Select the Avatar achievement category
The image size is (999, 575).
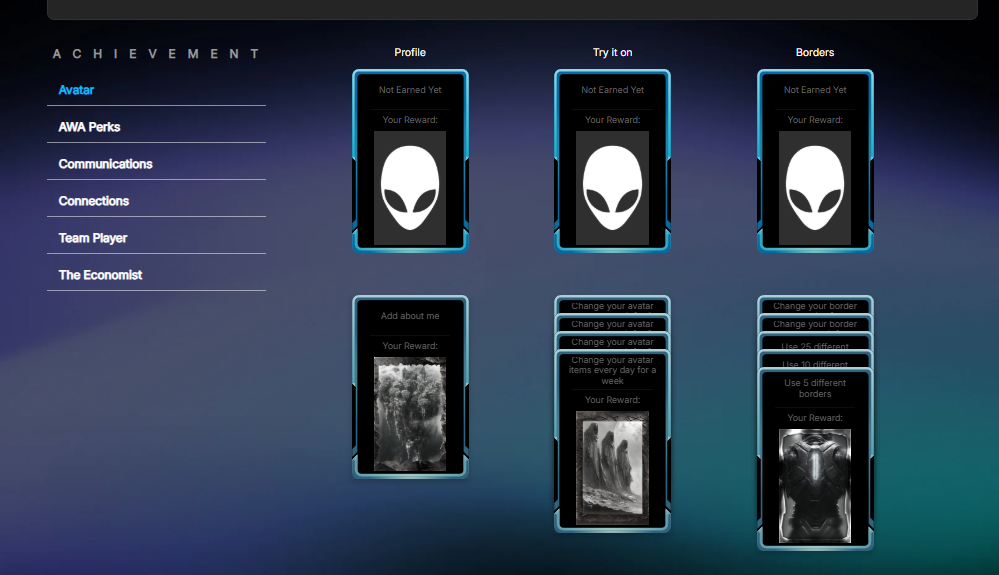tap(76, 90)
